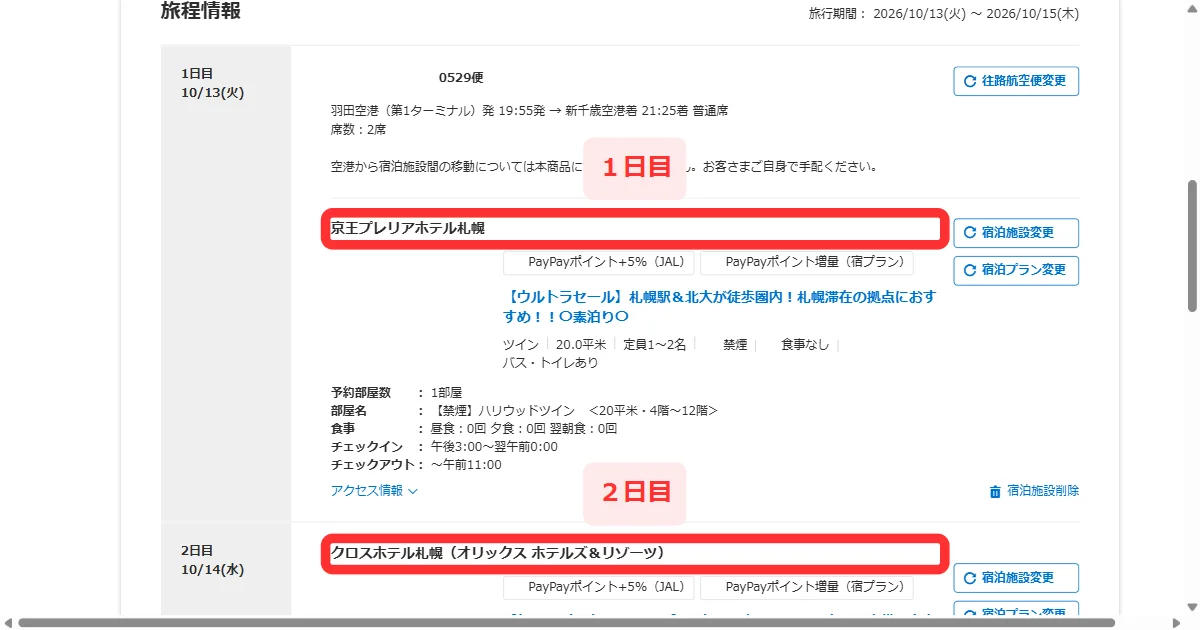Screen dimensions: 1200x630
Task: Click 宿泊施設変更 for クロスホテル札幌
Action: [x=1016, y=578]
